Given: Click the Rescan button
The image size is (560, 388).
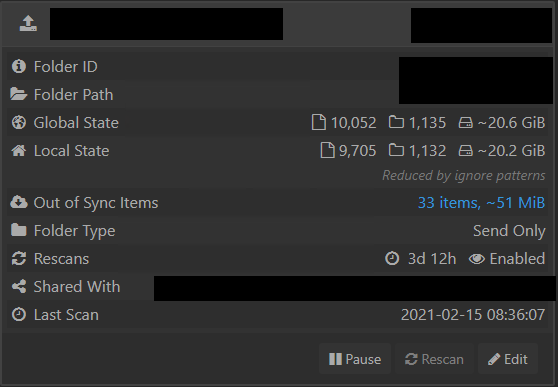Looking at the screenshot, I should point(434,359).
